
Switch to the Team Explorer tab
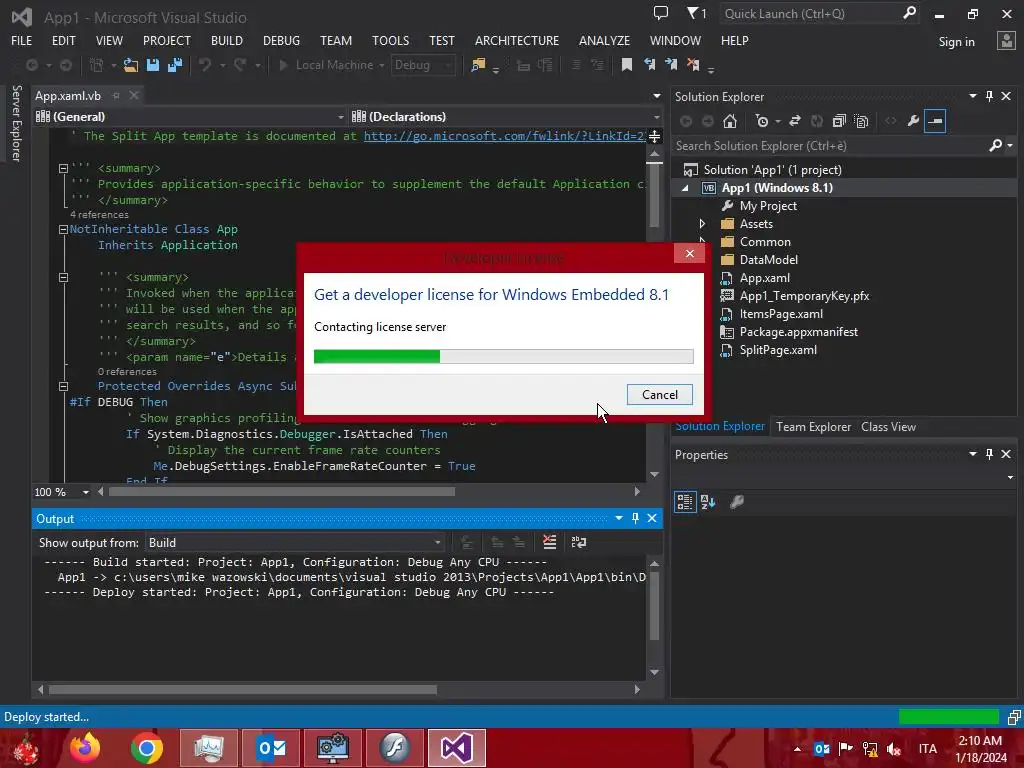pos(813,426)
